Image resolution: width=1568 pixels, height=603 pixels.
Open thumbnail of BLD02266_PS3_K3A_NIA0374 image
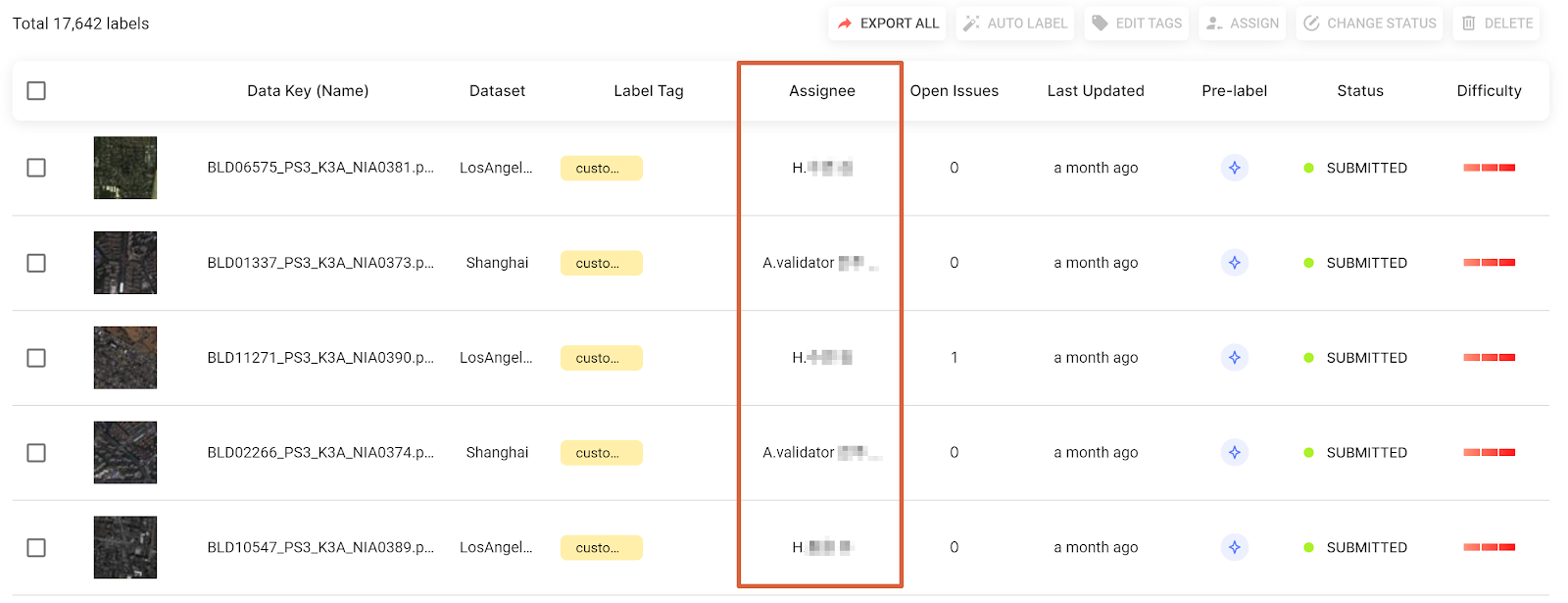(x=125, y=453)
